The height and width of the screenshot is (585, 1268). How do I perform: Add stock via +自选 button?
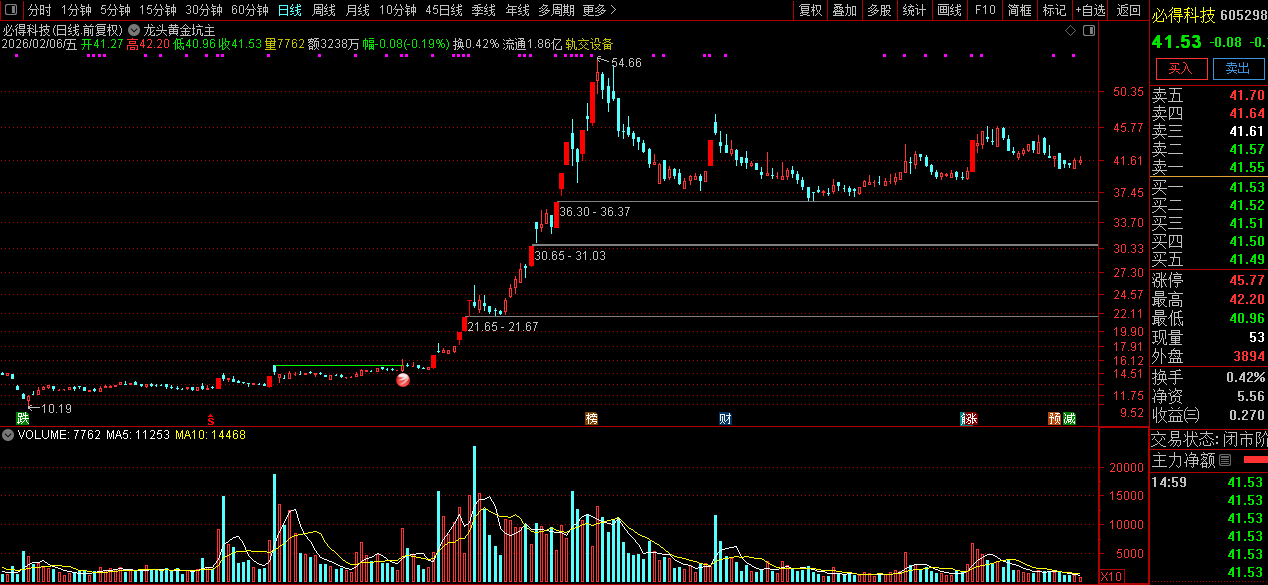[x=1091, y=10]
